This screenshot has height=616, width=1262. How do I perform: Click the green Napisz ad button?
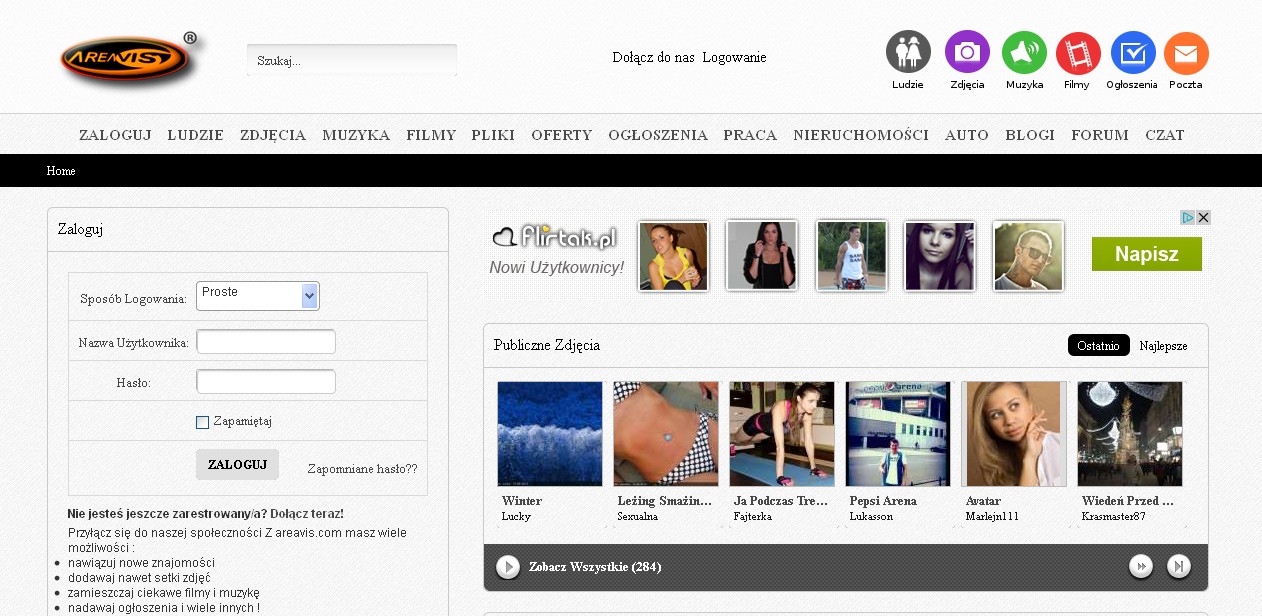(1147, 254)
